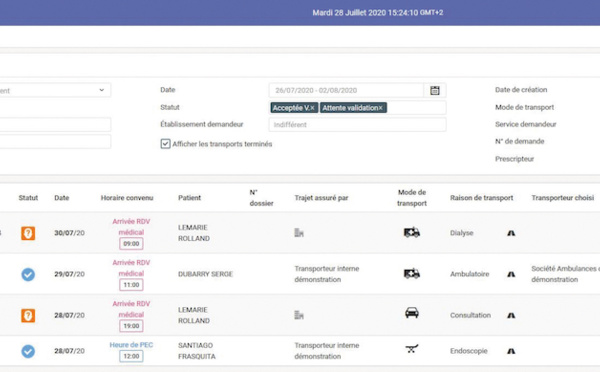Open the date range calendar picker
This screenshot has height=372, width=600.
[435, 90]
